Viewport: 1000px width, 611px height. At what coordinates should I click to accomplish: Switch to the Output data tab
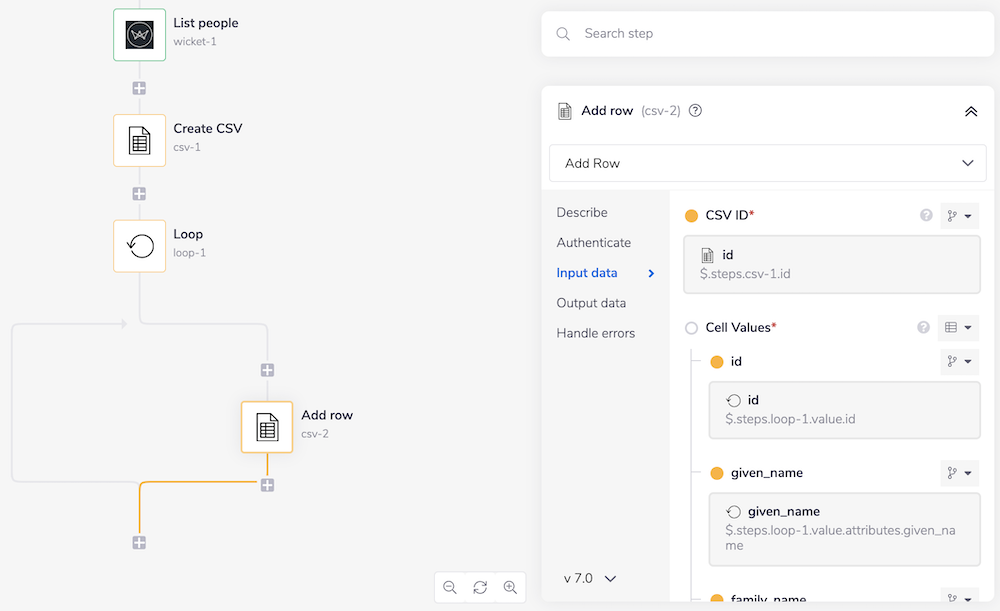click(x=591, y=303)
